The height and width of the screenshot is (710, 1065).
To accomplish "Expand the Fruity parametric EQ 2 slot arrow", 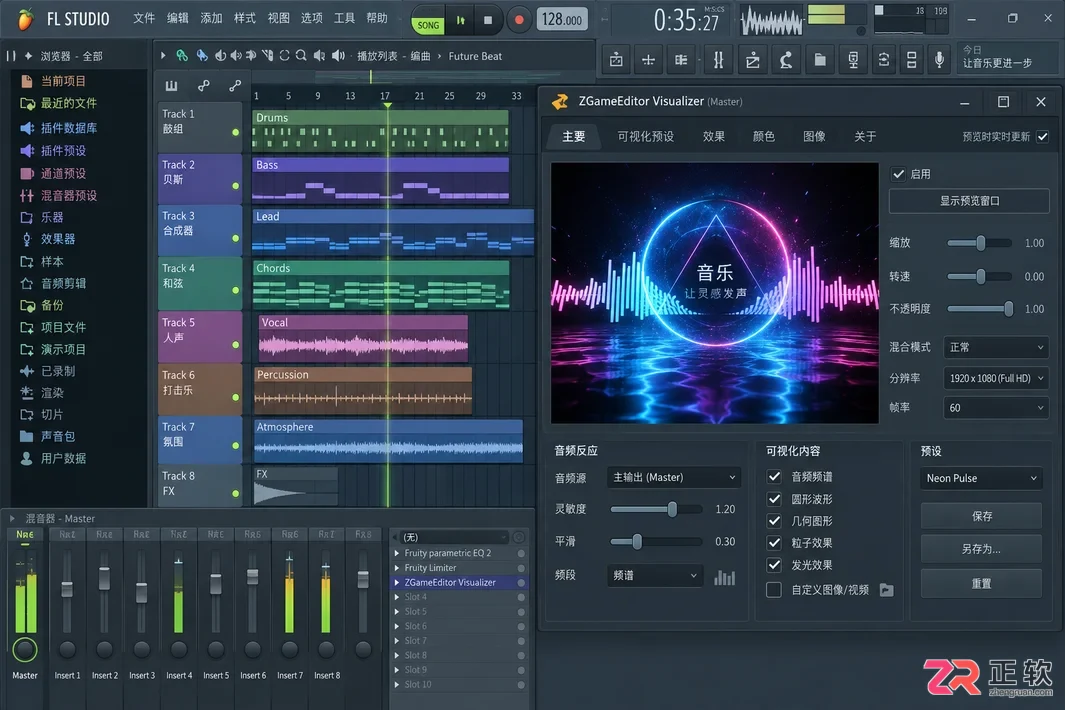I will 397,553.
